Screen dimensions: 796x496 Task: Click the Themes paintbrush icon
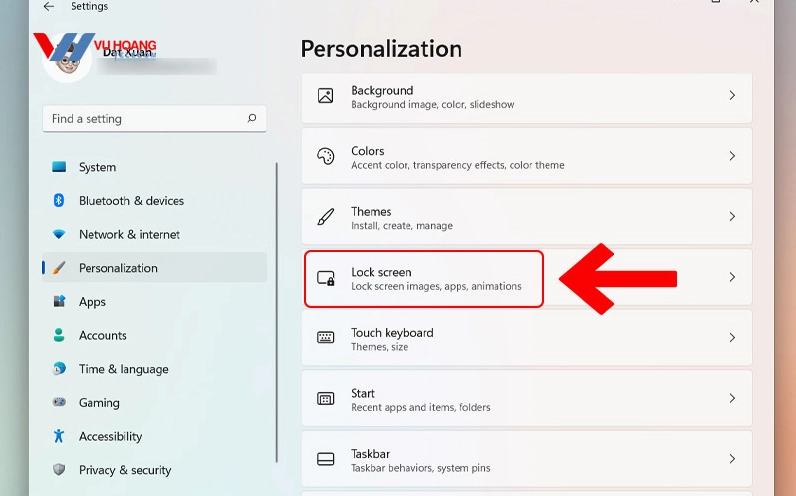[x=325, y=217]
